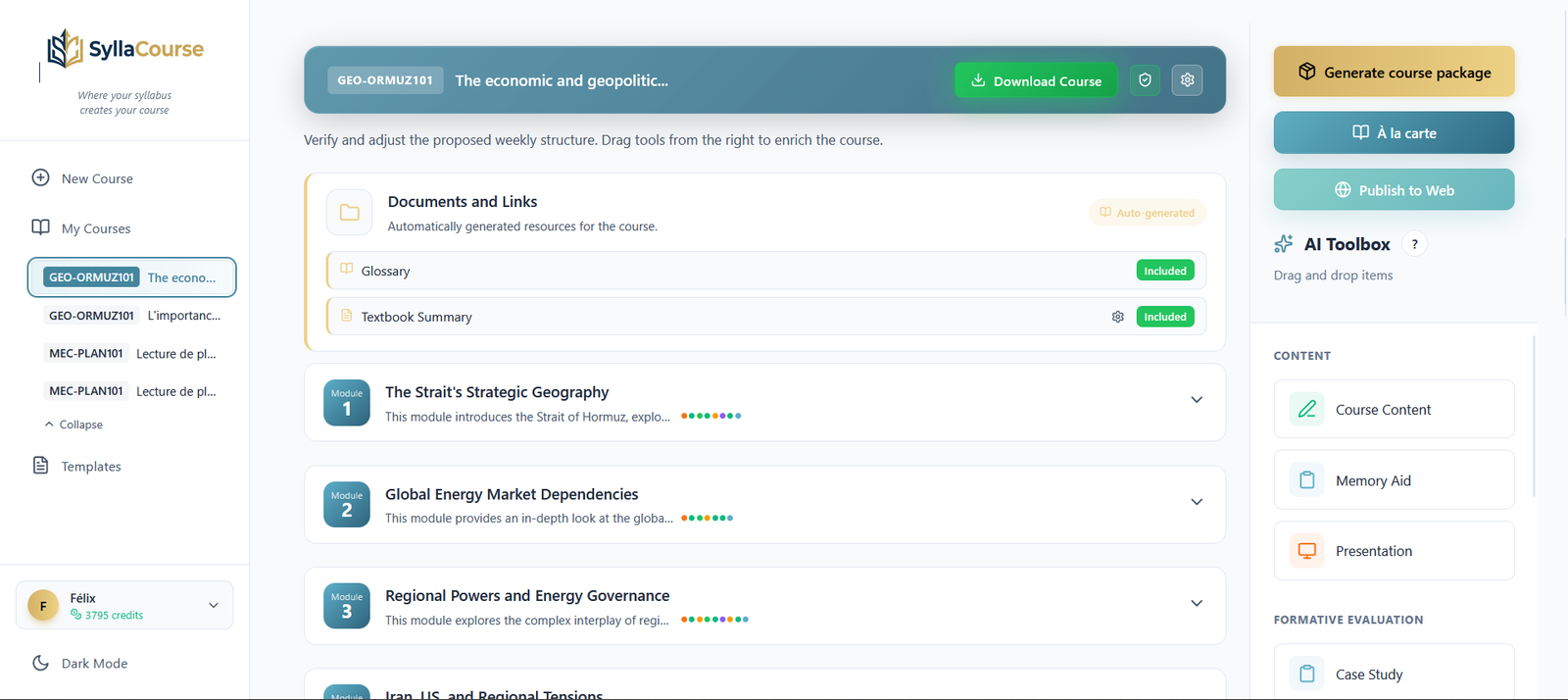
Task: Open the Templates menu item
Action: (90, 467)
